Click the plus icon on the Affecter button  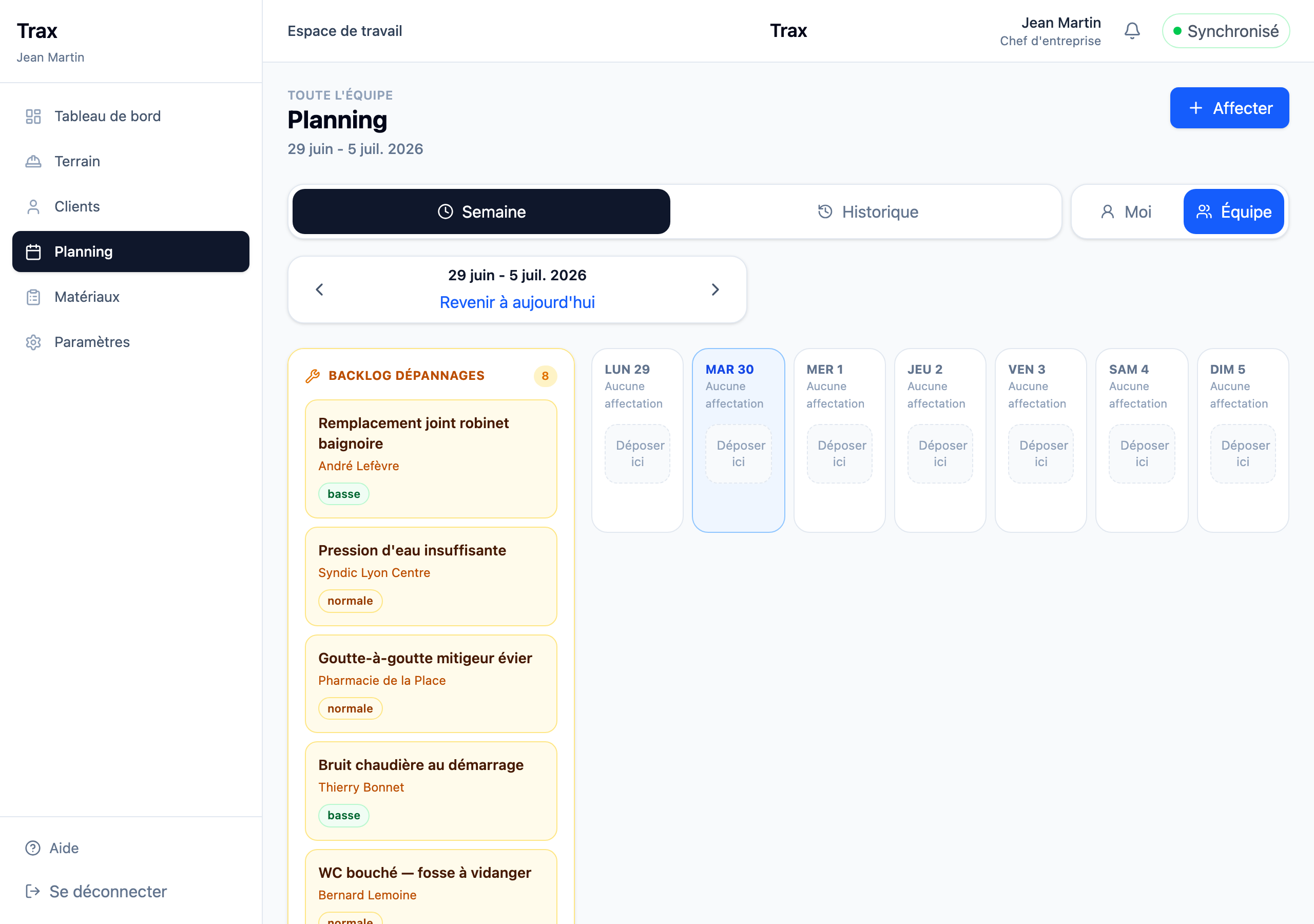click(x=1195, y=108)
